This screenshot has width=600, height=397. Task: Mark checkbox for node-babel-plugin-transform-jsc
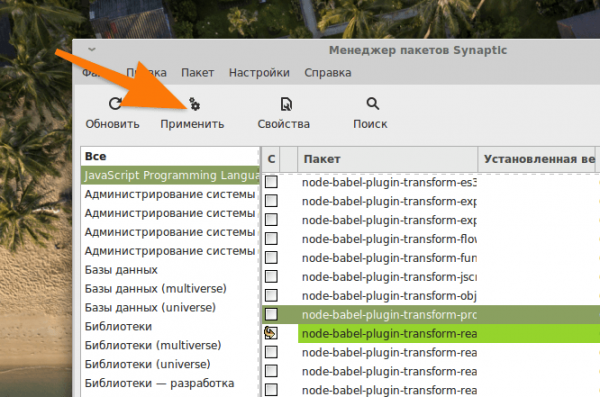pyautogui.click(x=271, y=276)
